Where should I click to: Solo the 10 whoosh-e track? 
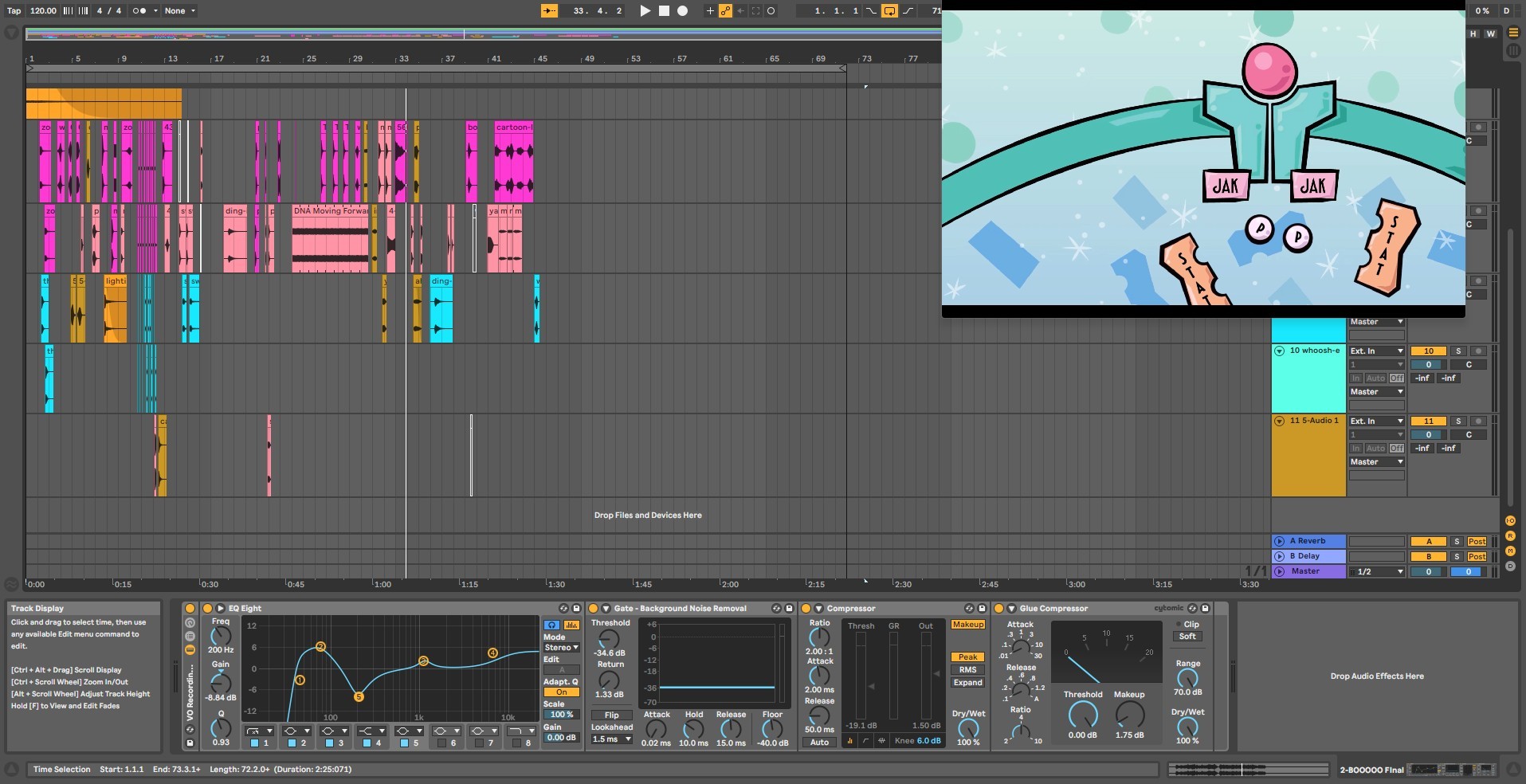[x=1458, y=351]
